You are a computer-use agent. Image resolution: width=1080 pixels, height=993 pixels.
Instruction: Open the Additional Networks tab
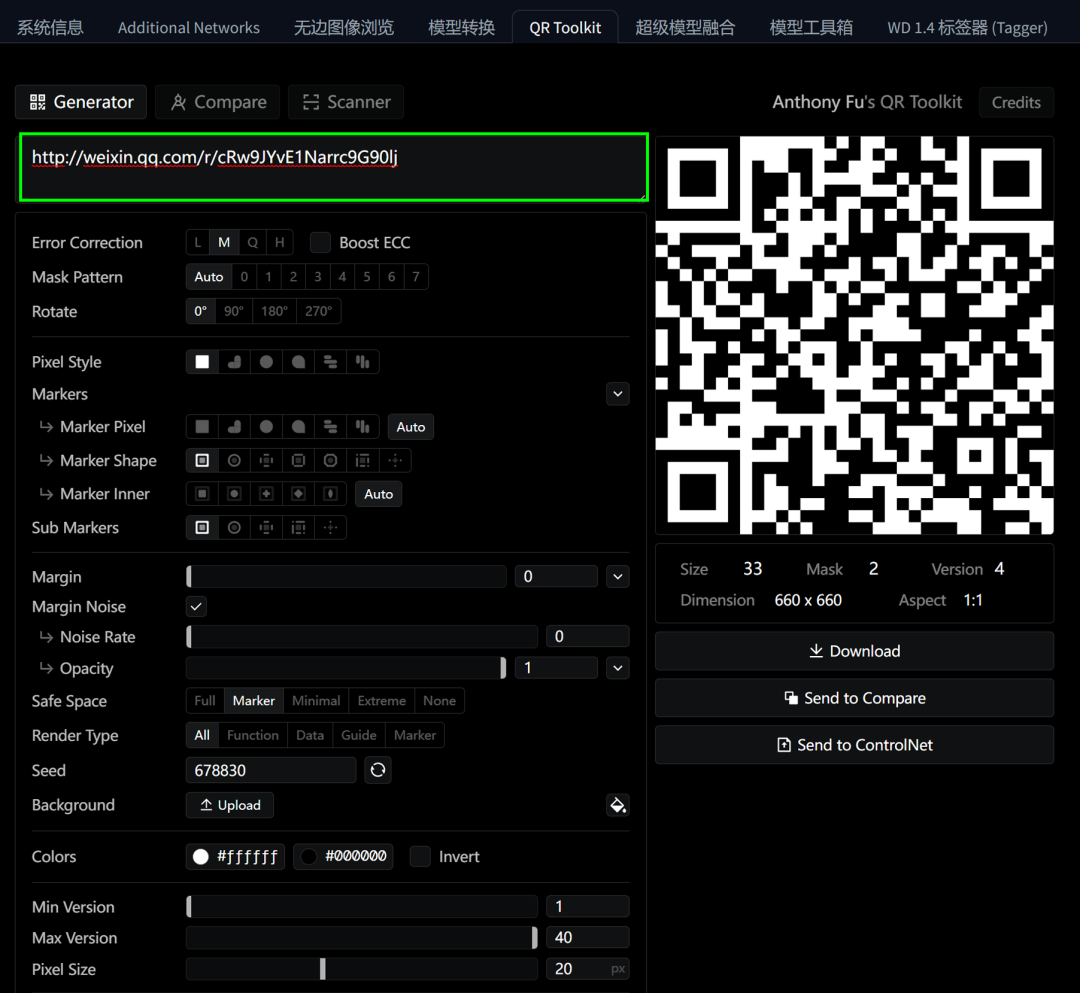189,28
